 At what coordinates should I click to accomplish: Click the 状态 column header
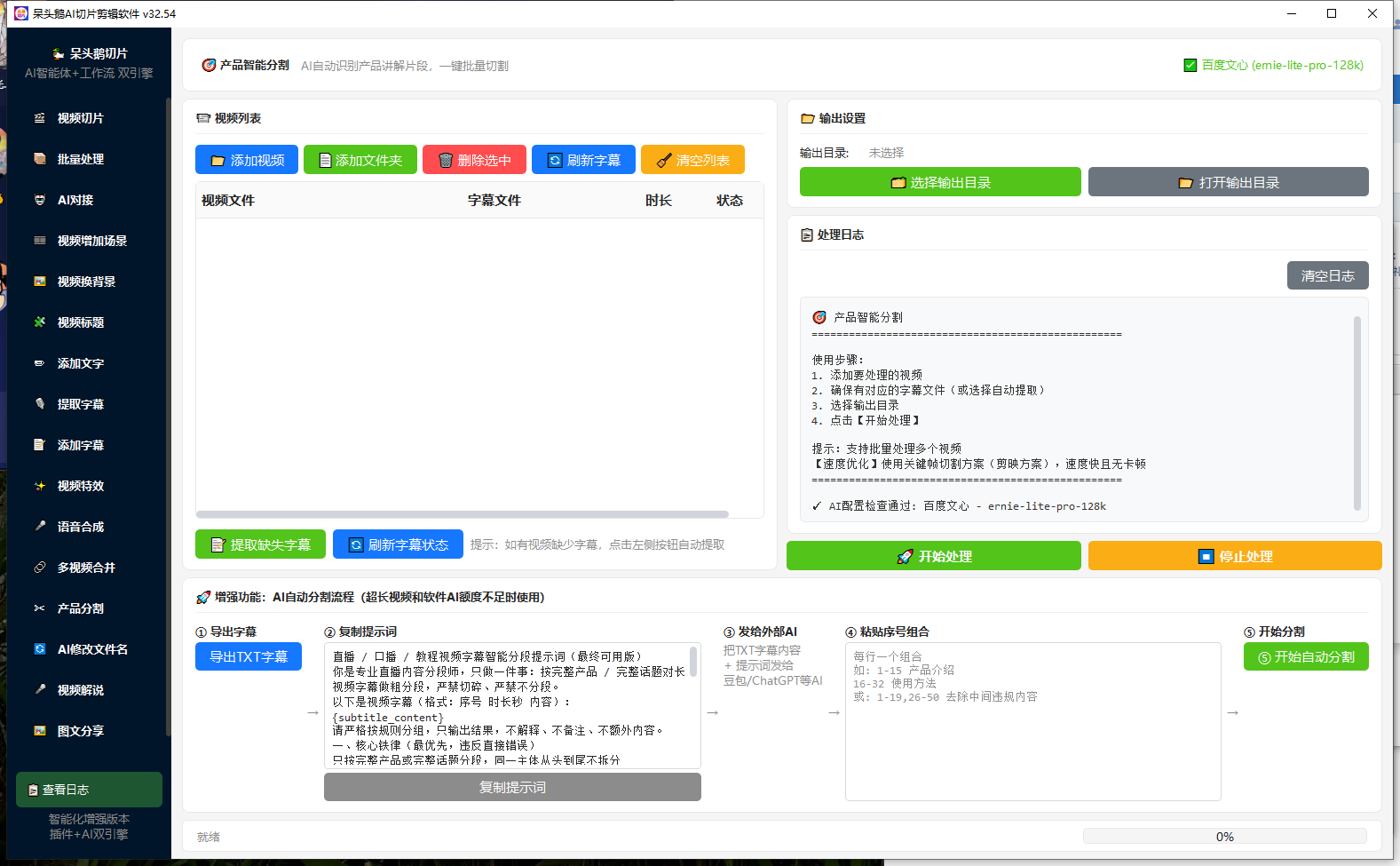click(730, 200)
